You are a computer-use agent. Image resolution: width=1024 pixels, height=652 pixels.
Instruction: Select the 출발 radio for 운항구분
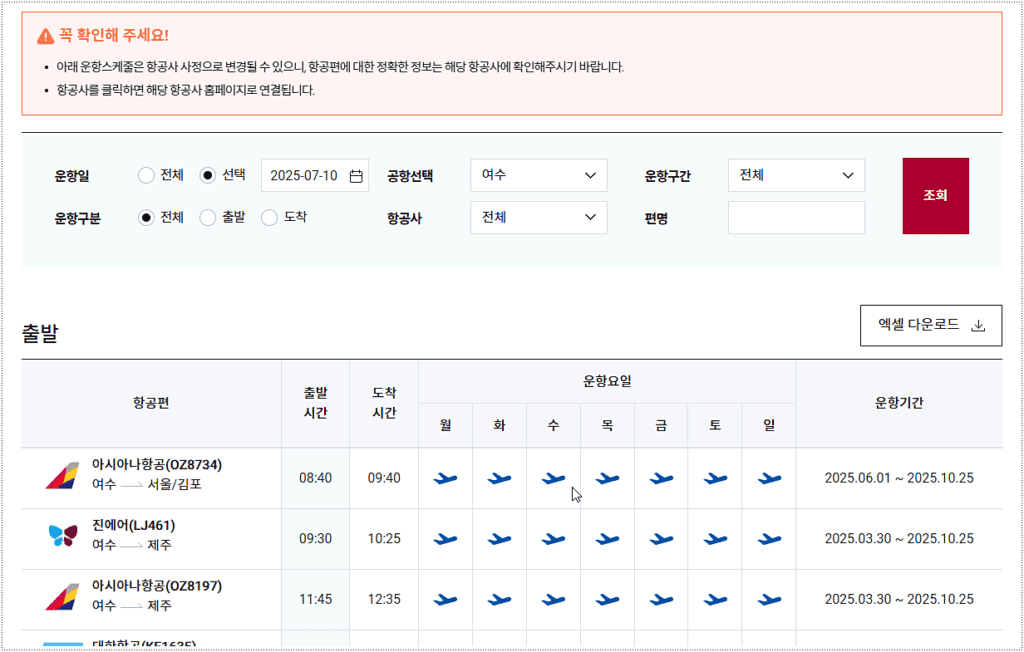coord(208,218)
